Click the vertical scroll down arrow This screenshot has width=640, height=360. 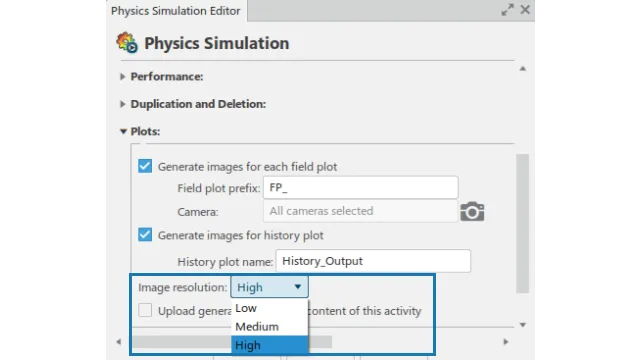click(522, 325)
